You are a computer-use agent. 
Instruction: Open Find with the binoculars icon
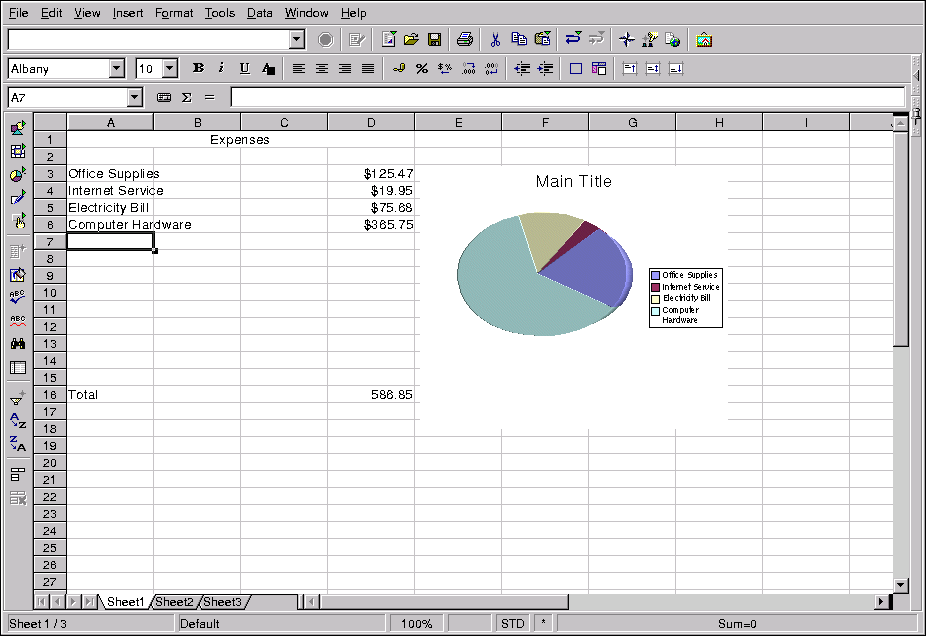pyautogui.click(x=17, y=344)
